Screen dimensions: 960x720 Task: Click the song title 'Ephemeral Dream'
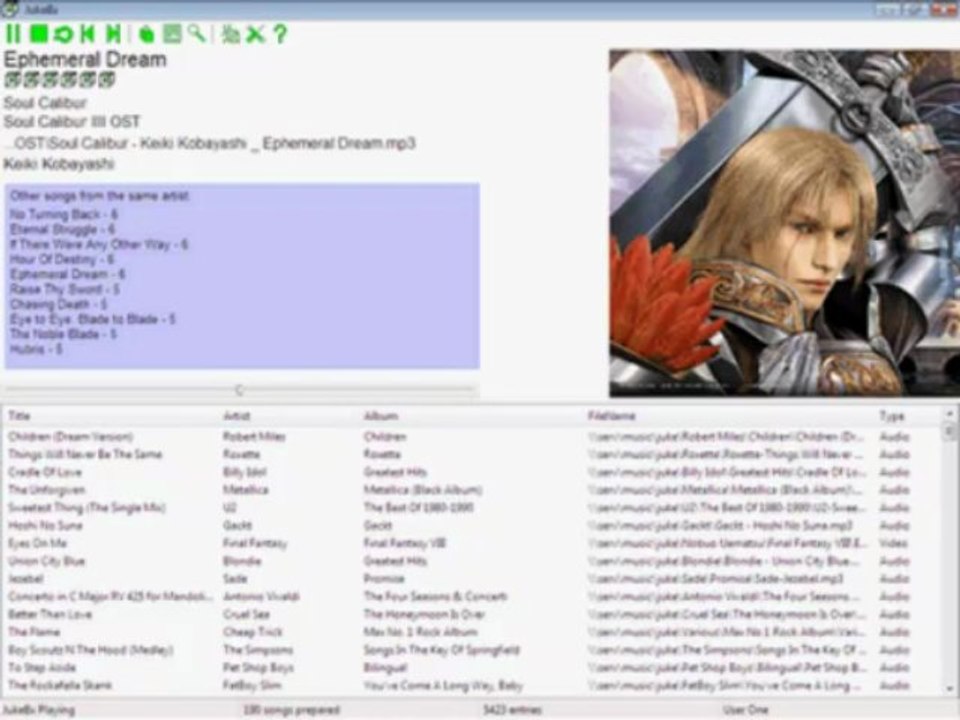[x=85, y=59]
